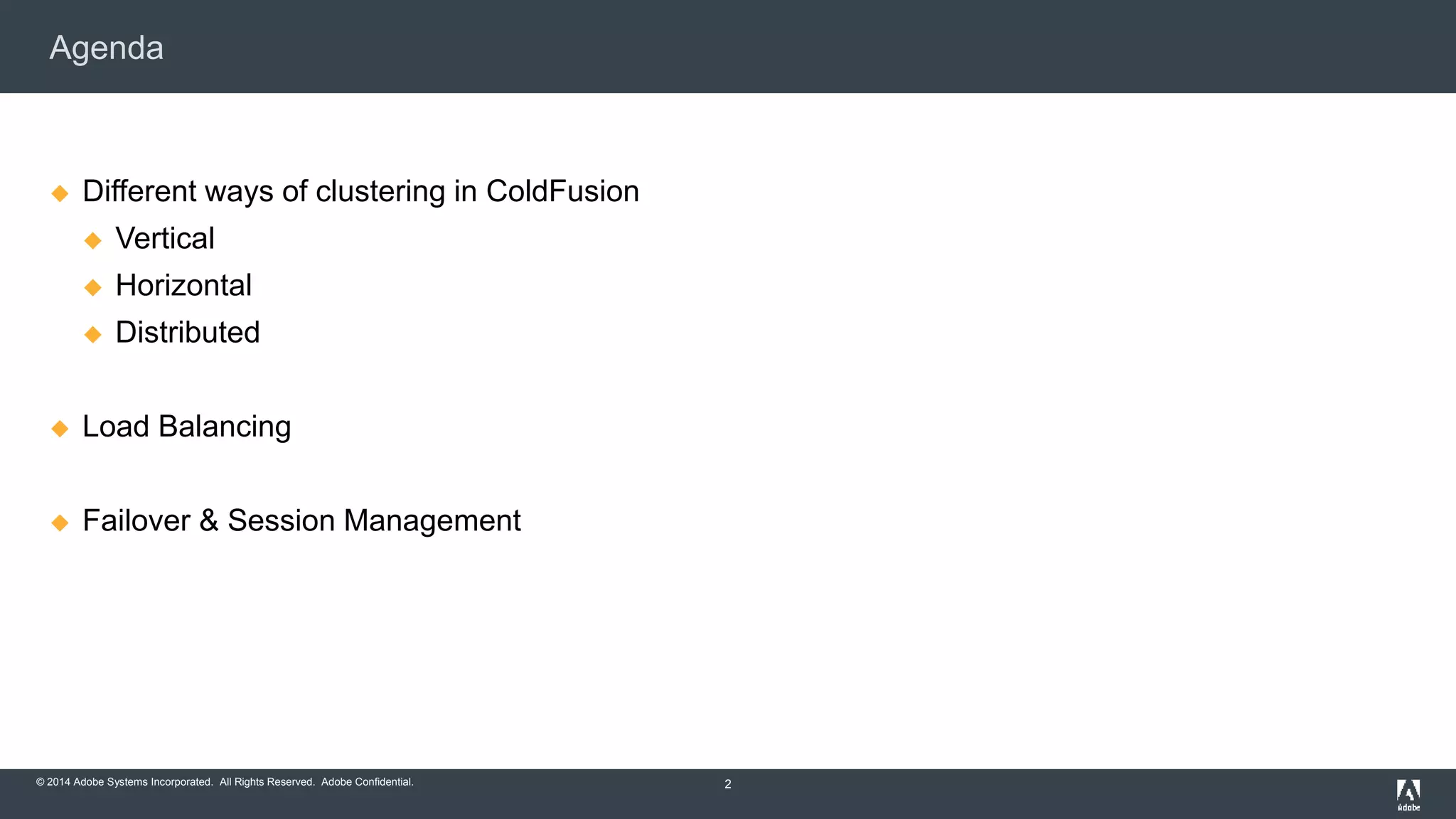1456x819 pixels.
Task: Click the slide page number 2
Action: 728,784
